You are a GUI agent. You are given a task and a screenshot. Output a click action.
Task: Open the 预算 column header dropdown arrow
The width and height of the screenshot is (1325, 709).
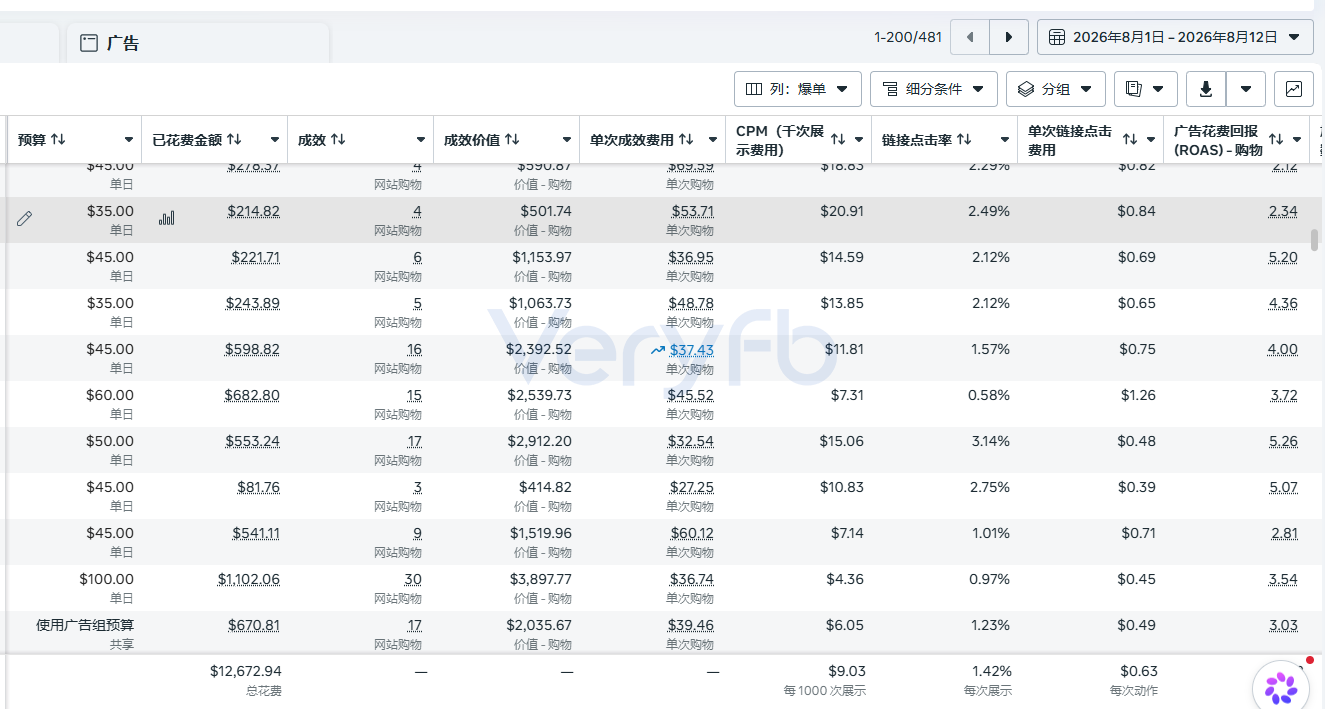129,140
